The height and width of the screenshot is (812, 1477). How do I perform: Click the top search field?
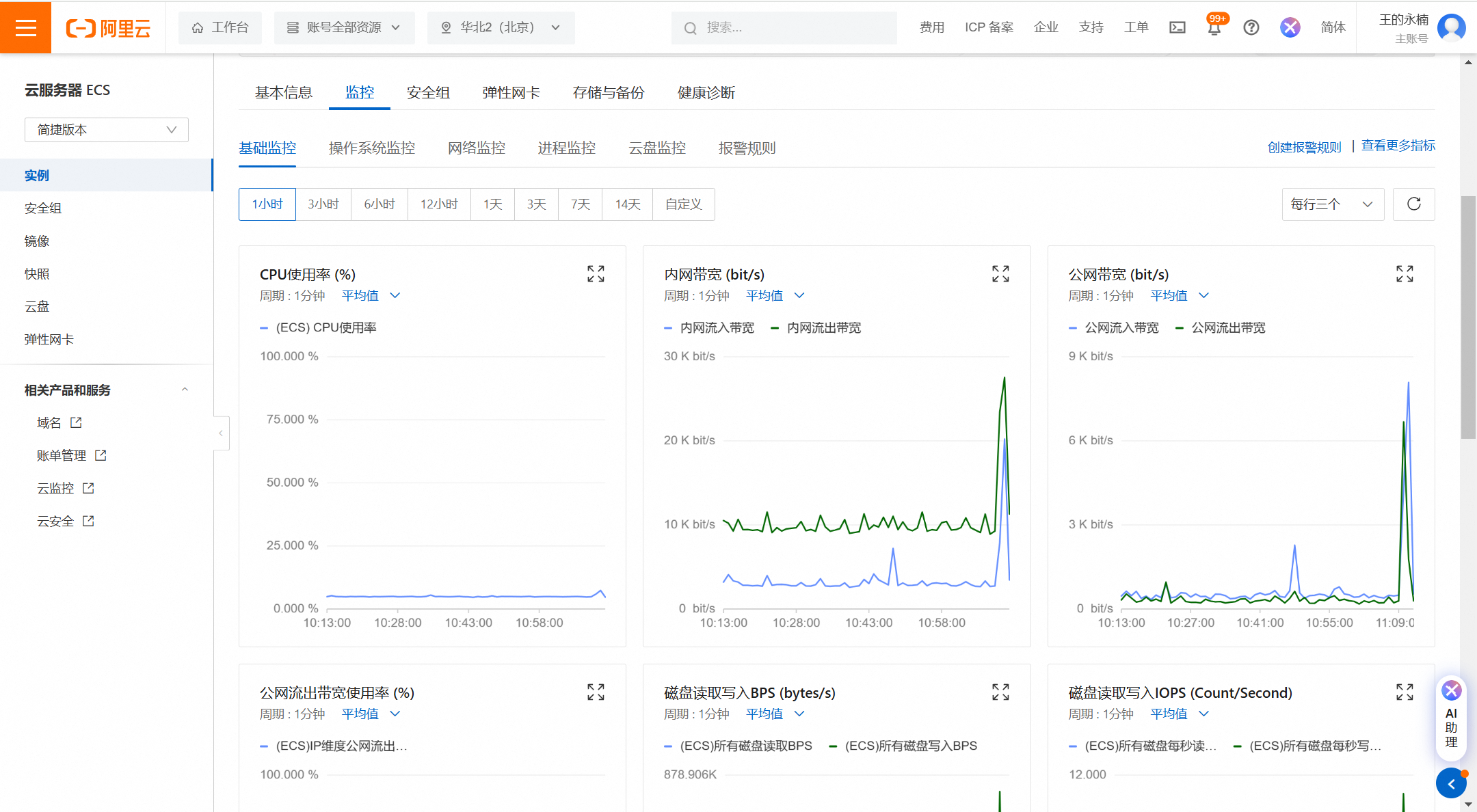pyautogui.click(x=784, y=27)
